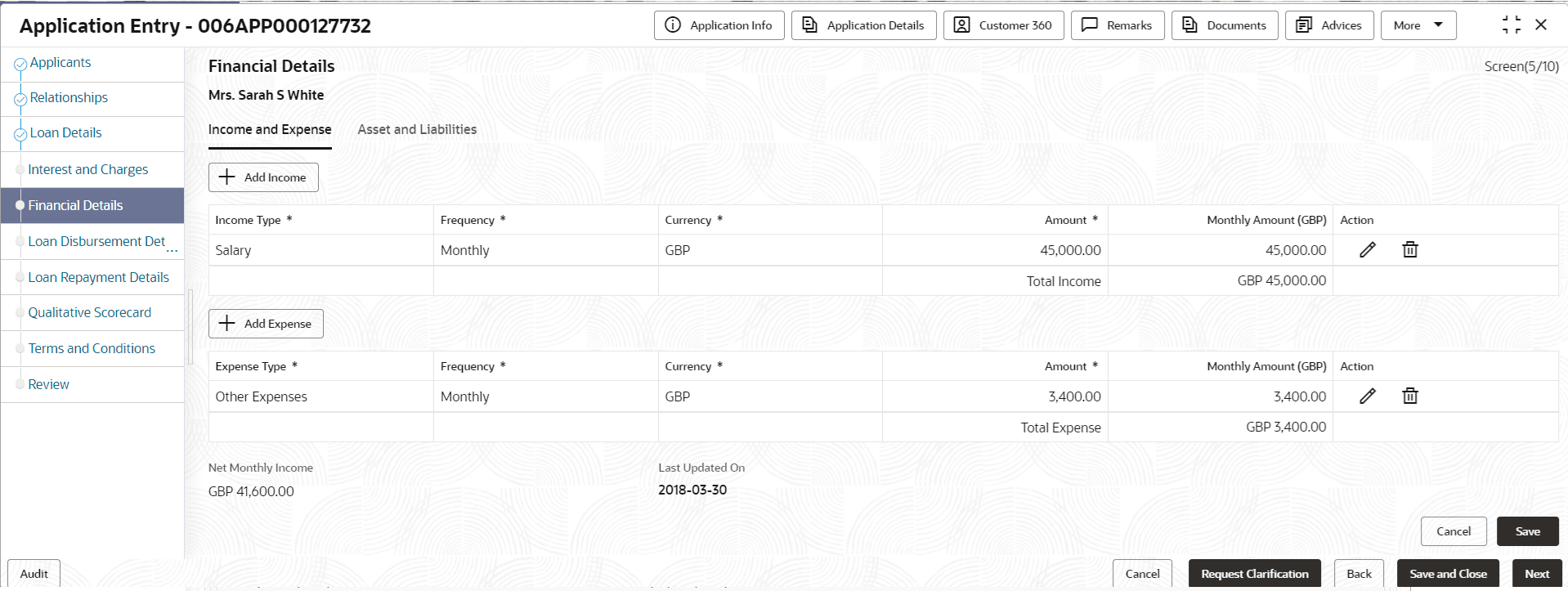Navigate to Interest and Charges step

point(87,169)
